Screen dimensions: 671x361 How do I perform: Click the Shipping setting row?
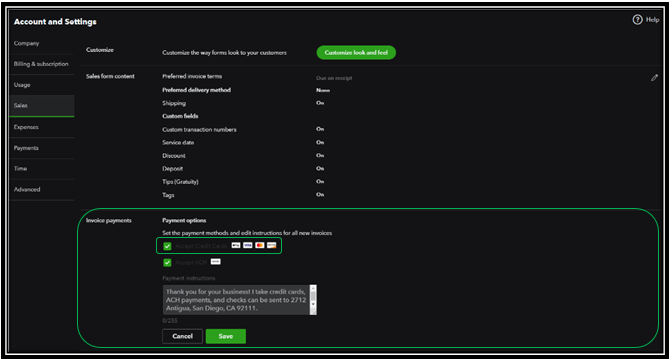(x=174, y=103)
